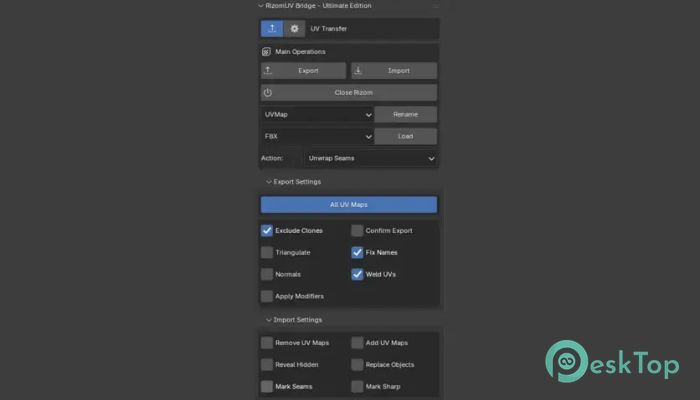700x400 pixels.
Task: Enable the Apply Modifiers checkbox
Action: (267, 296)
